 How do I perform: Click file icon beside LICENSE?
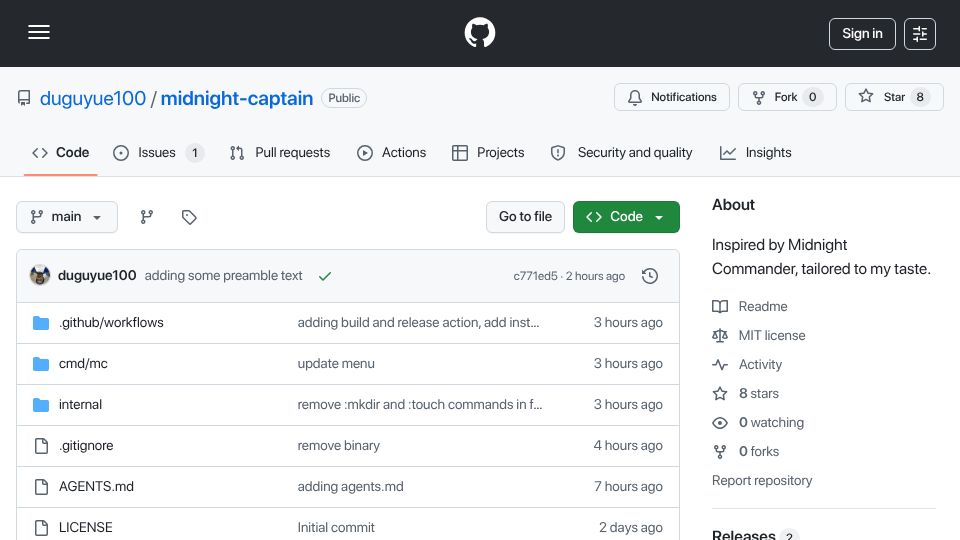[x=41, y=528]
